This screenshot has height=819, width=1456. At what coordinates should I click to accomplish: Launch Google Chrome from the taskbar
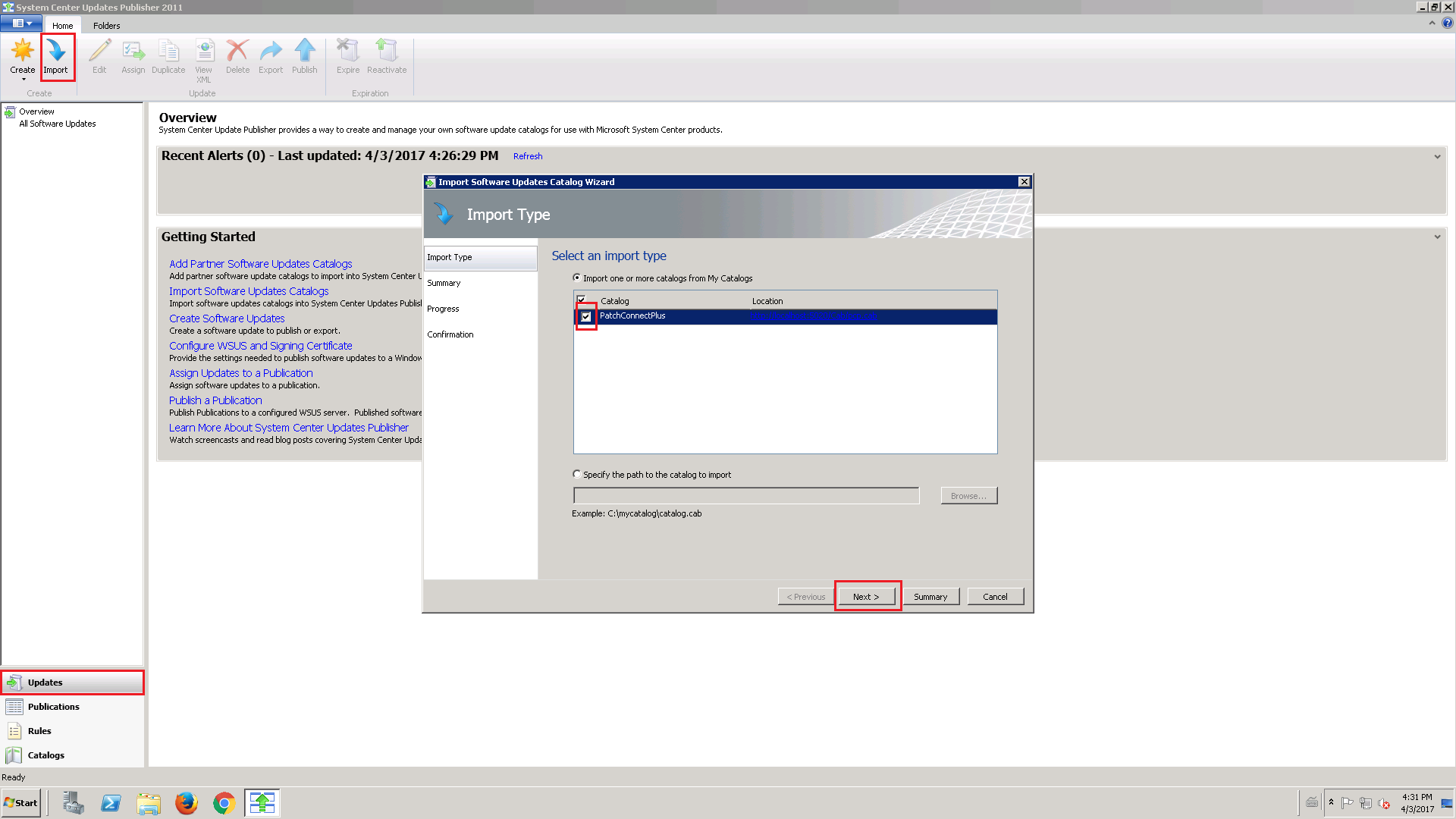coord(224,802)
